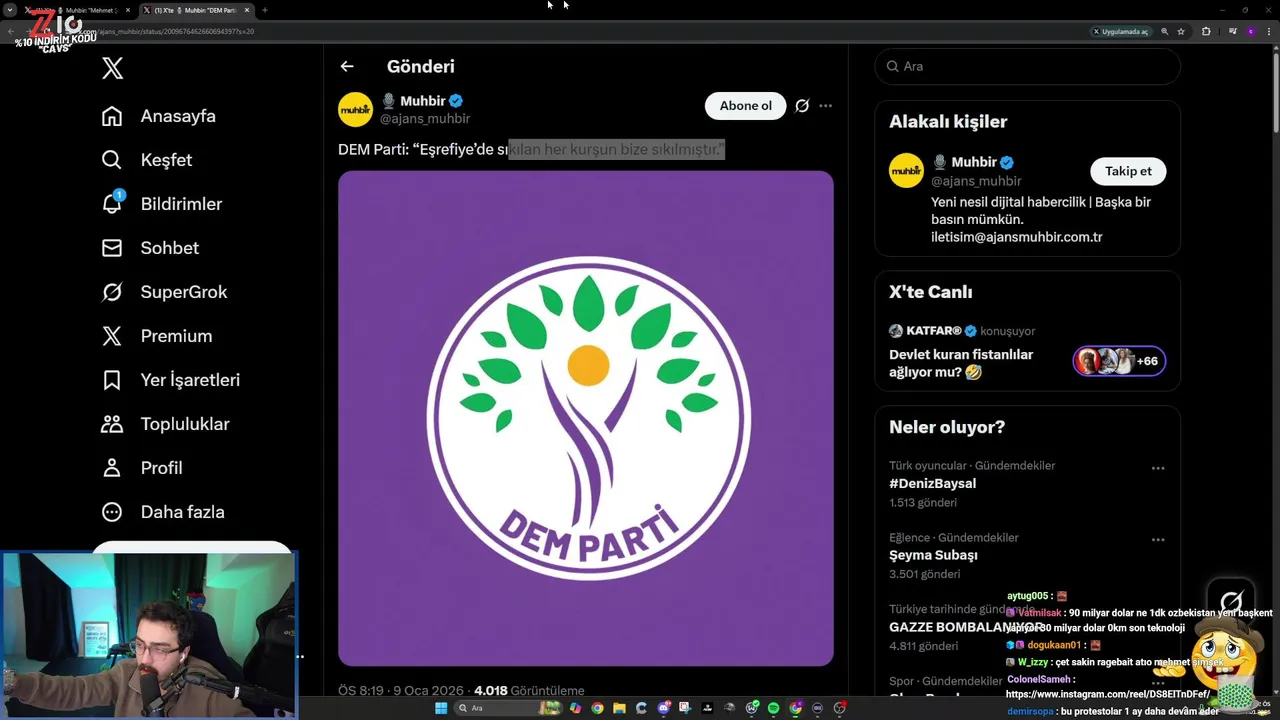The image size is (1280, 720).
Task: Click the Abone ol button
Action: 746,106
